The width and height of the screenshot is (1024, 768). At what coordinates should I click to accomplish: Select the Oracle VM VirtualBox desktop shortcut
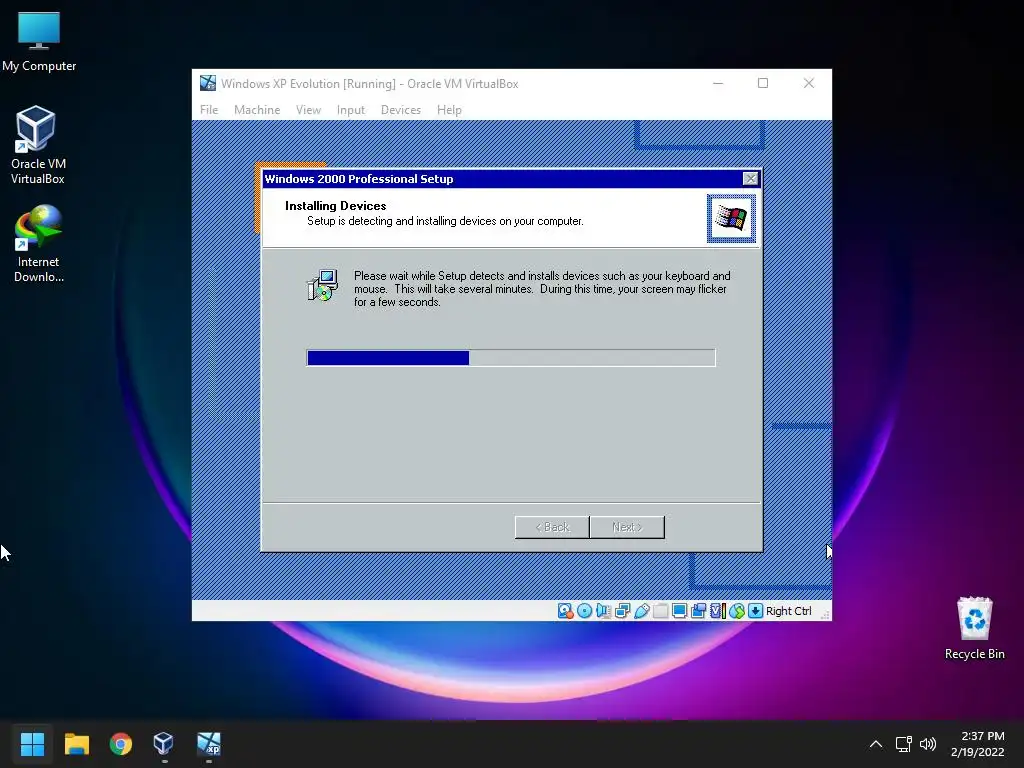[38, 145]
